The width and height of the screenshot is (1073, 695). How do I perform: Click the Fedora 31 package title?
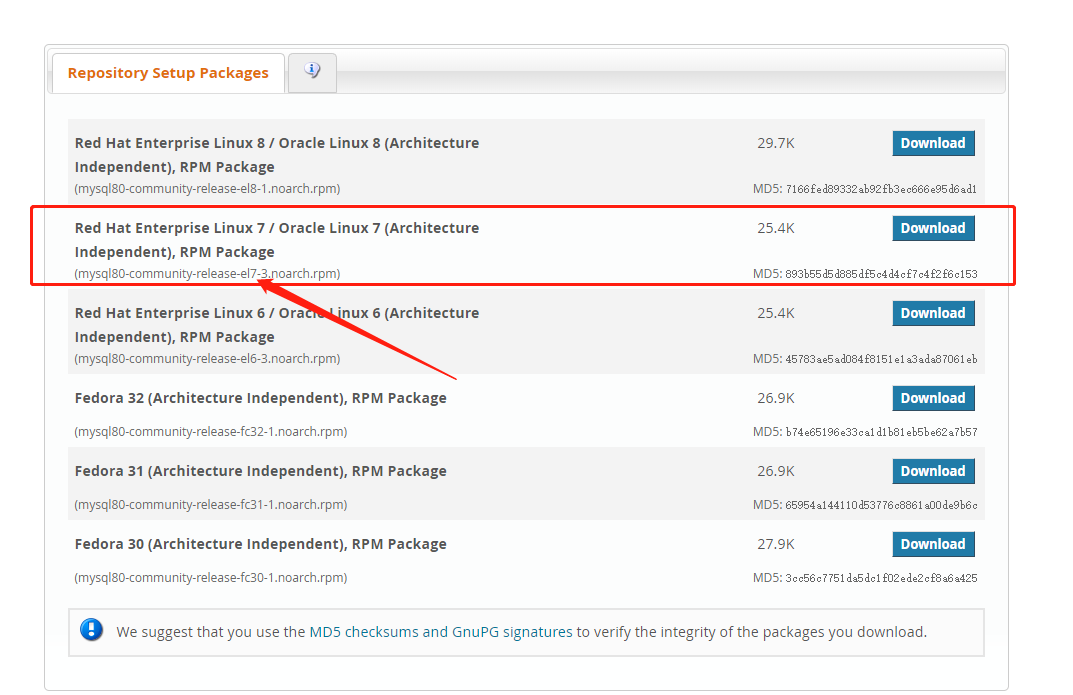pyautogui.click(x=260, y=471)
